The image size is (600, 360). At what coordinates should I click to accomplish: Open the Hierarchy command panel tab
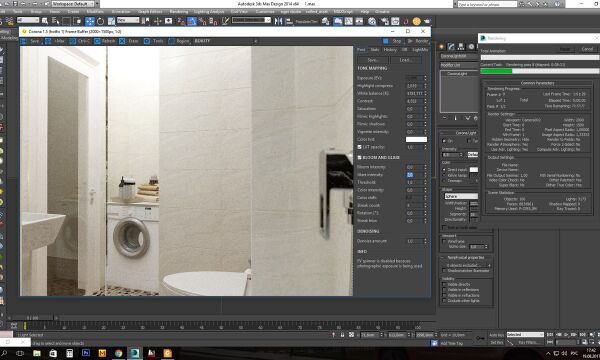461,47
